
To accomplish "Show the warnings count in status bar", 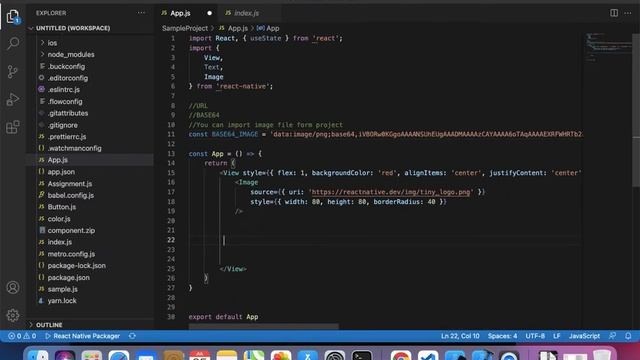I will pyautogui.click(x=30, y=336).
